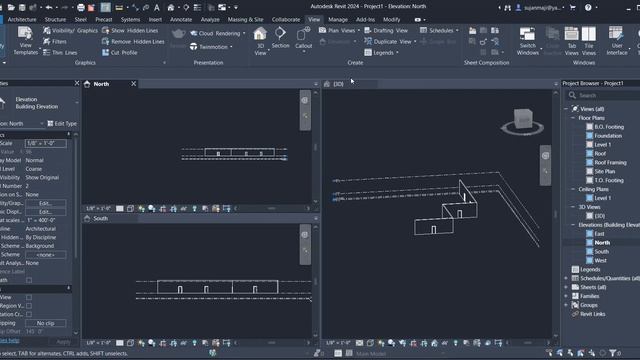Click the Callout tool
This screenshot has height=360, width=640.
pos(304,39)
